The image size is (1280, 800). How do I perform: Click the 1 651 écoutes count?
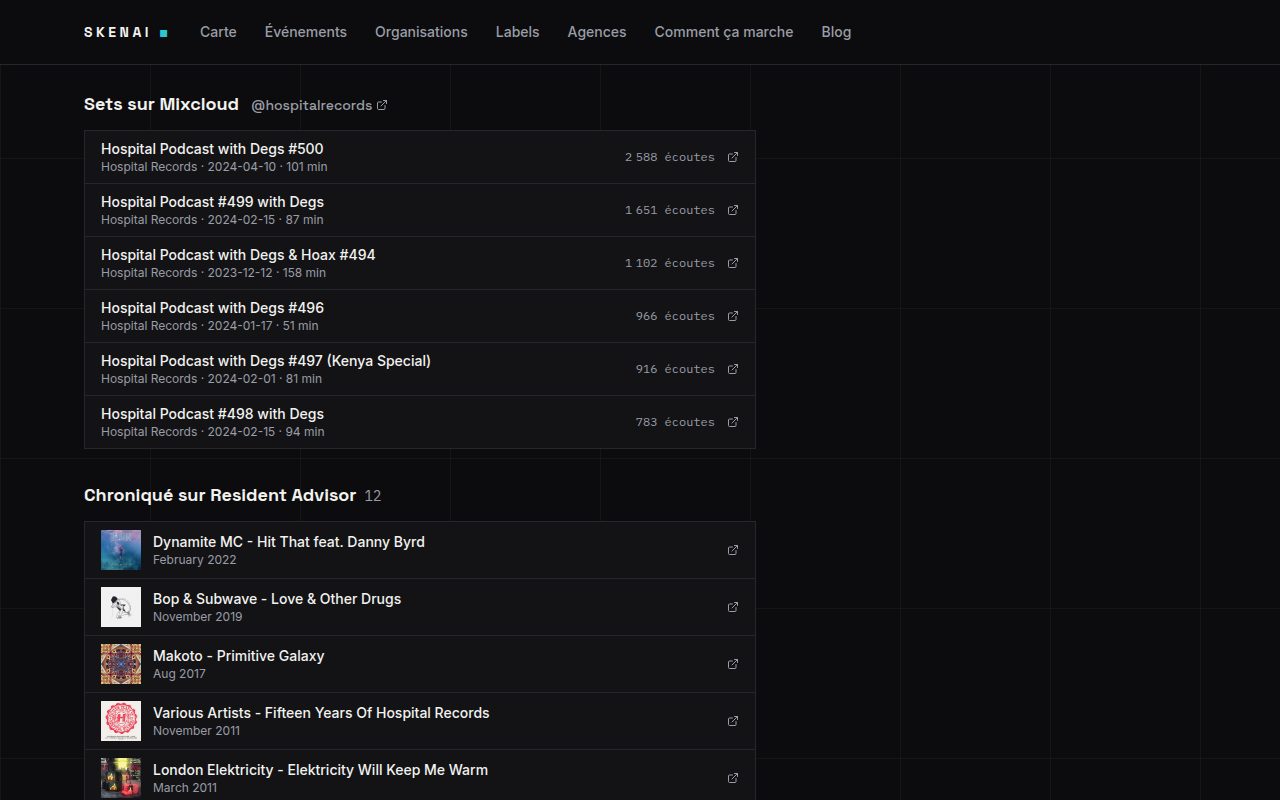pyautogui.click(x=670, y=210)
